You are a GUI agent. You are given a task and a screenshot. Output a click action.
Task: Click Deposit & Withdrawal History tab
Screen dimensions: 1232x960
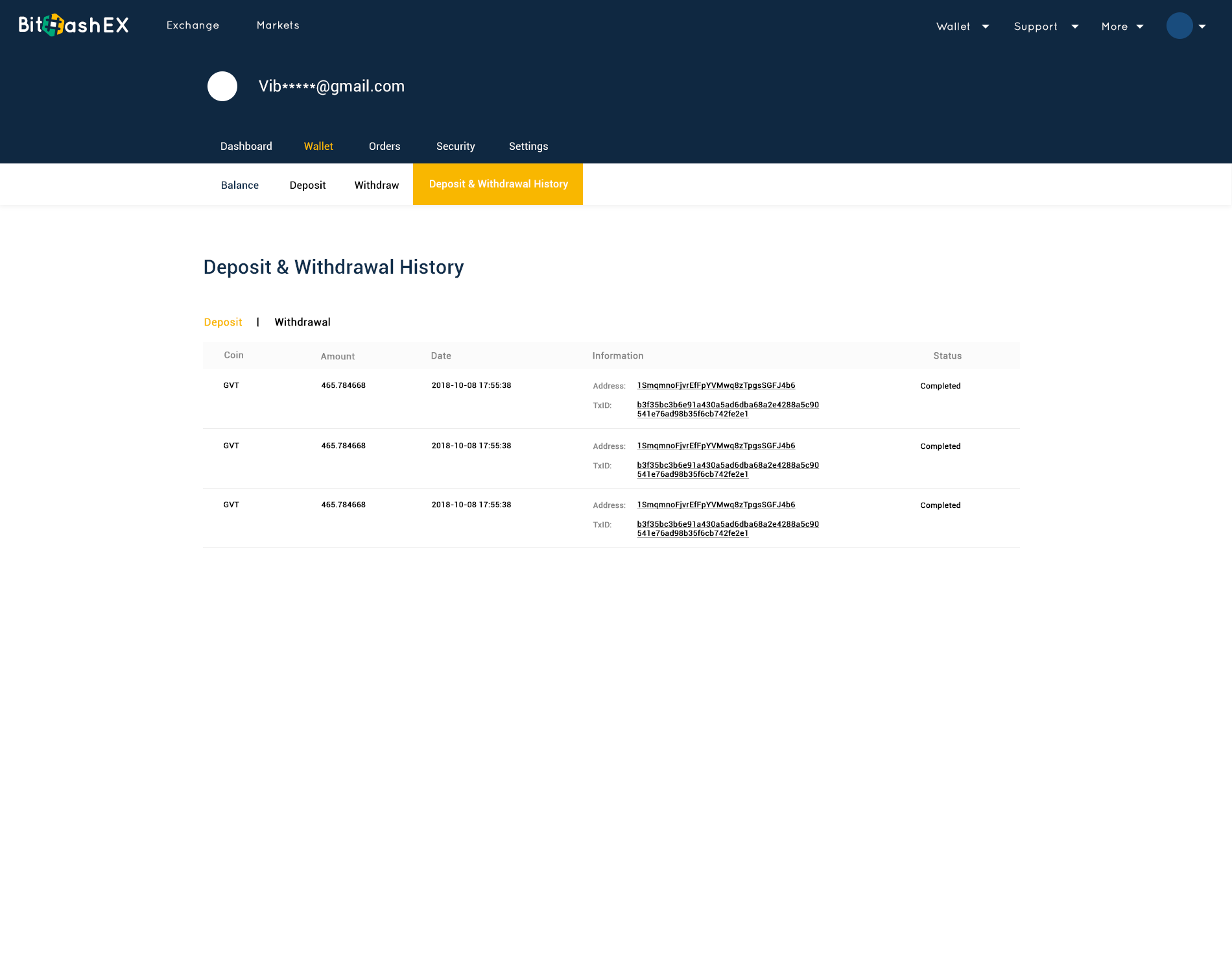point(497,184)
